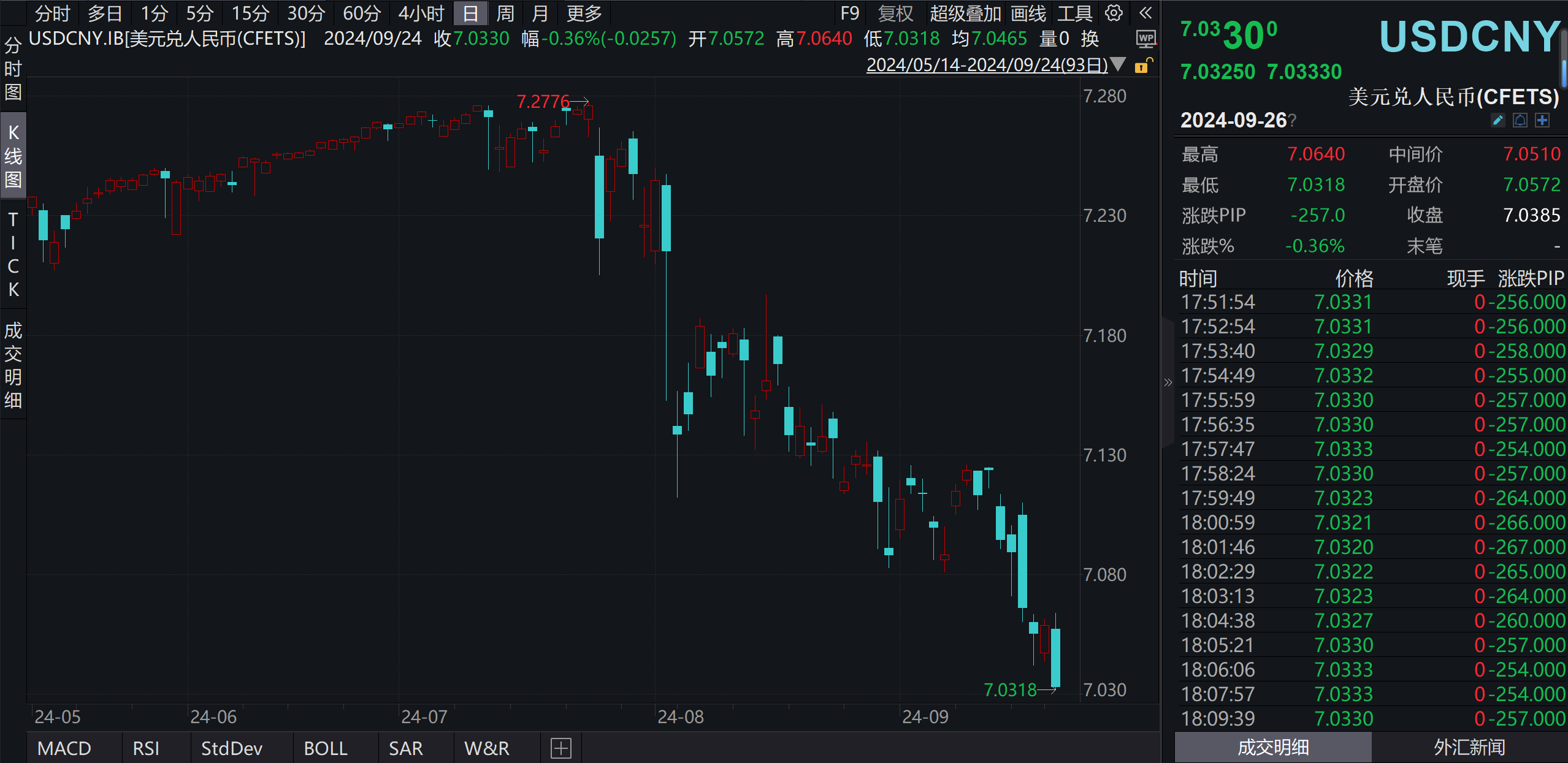Click the 超级叠加 button
1568x763 pixels.
pyautogui.click(x=965, y=13)
